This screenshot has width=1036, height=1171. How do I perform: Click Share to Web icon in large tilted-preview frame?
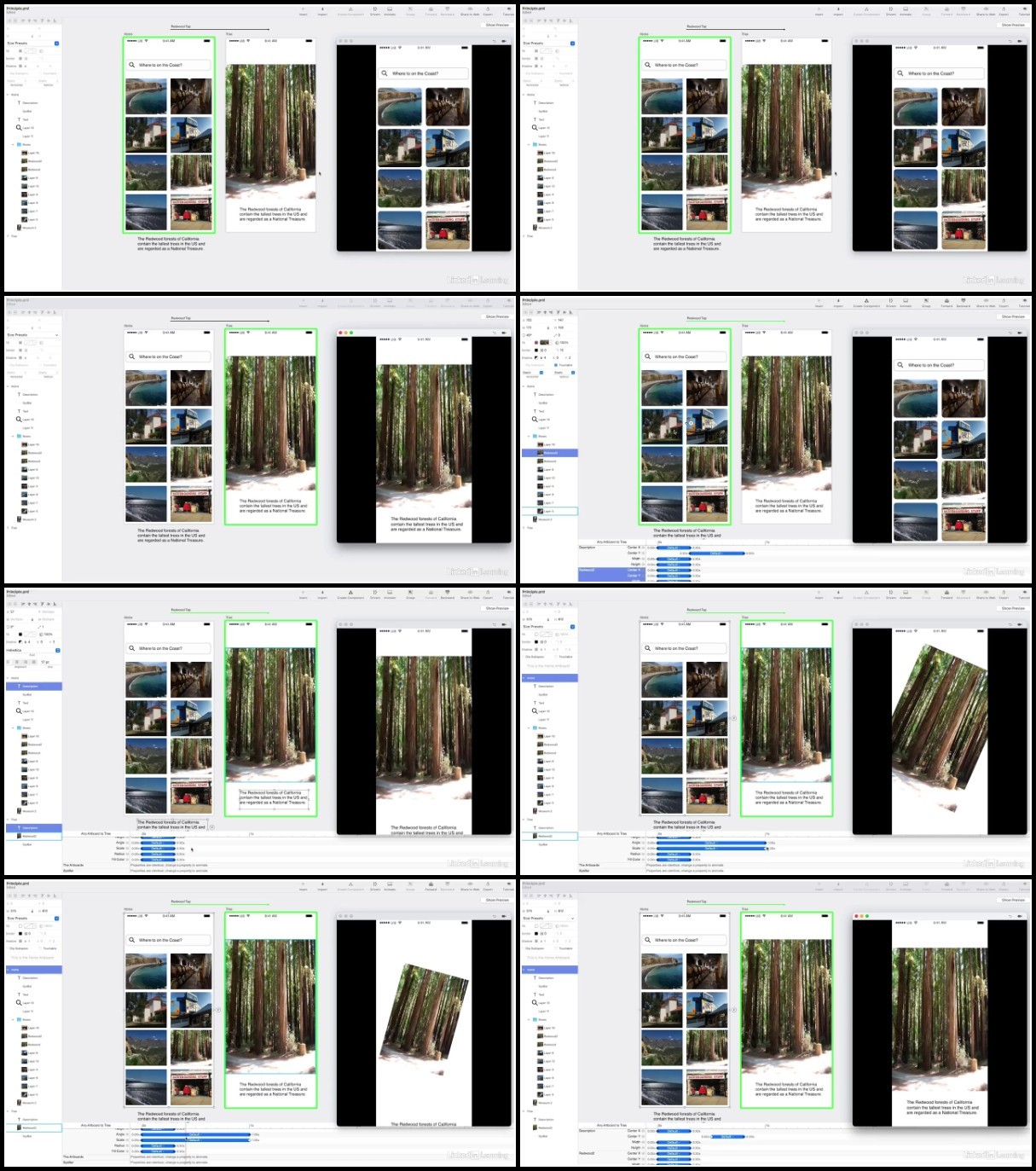point(986,592)
